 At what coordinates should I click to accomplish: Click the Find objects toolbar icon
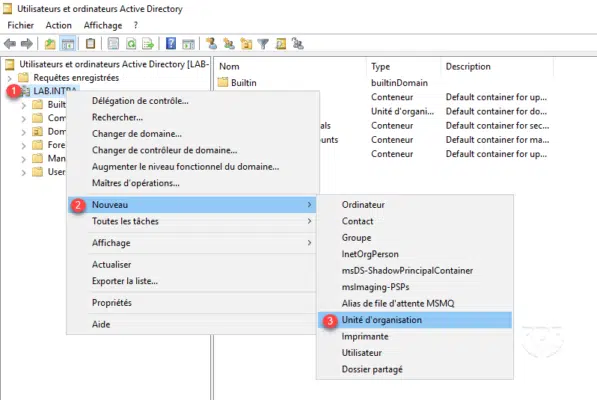281,44
